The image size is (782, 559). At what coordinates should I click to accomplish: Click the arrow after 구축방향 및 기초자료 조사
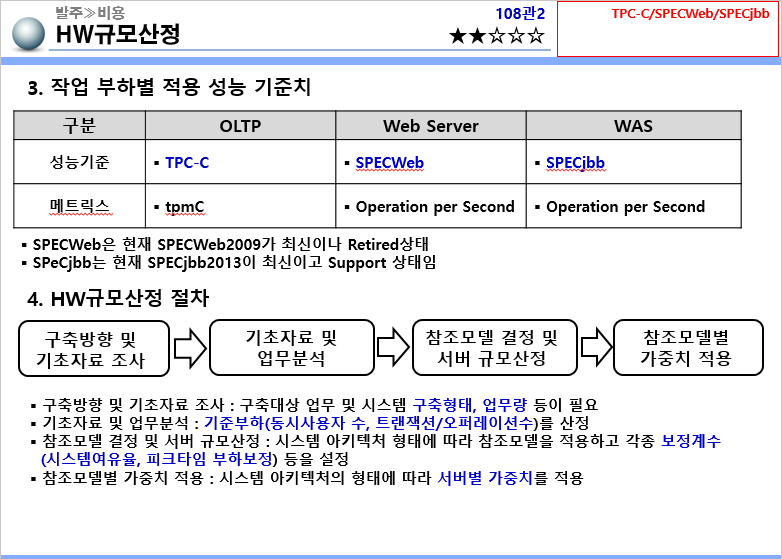[190, 348]
